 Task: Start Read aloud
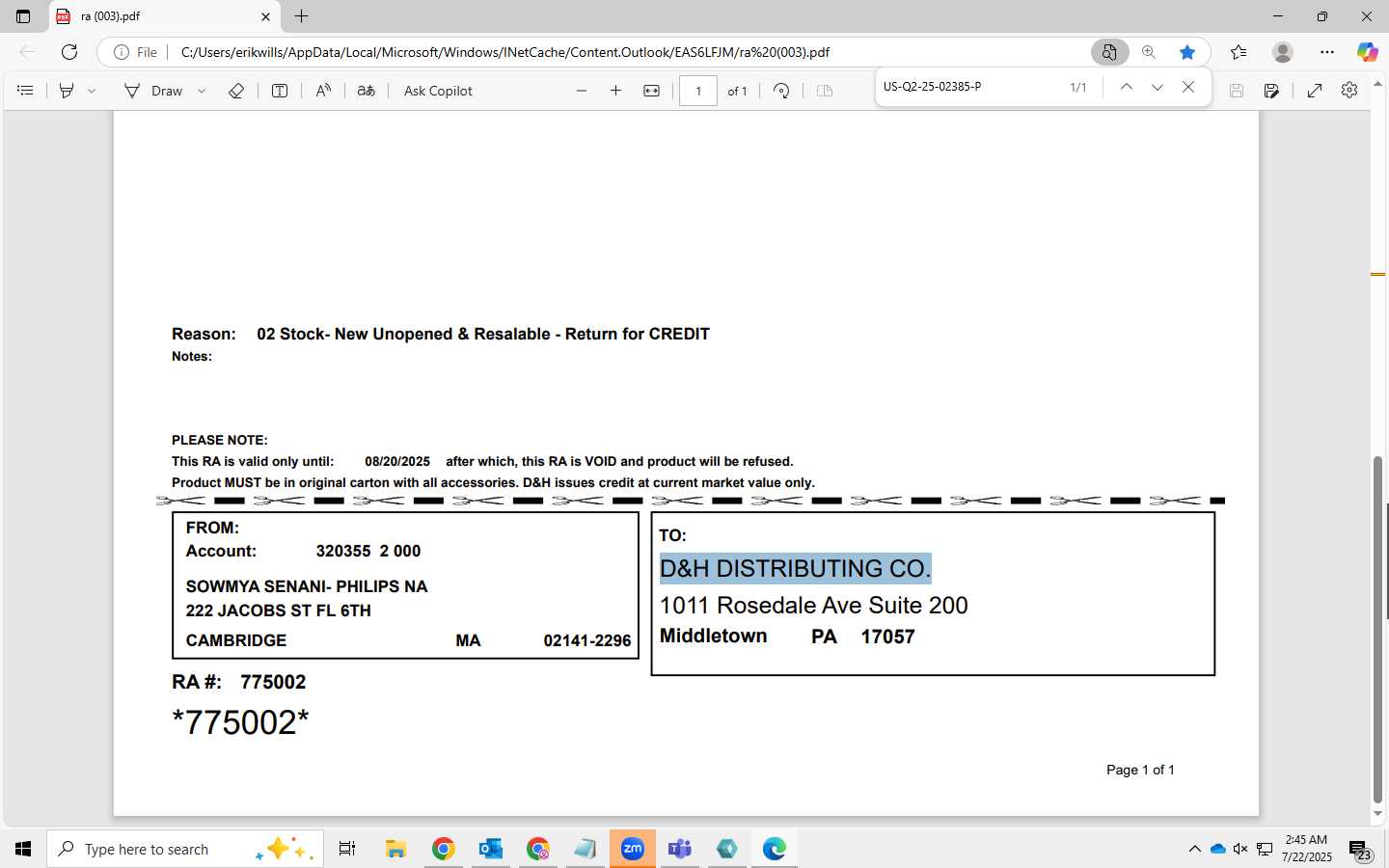(x=323, y=91)
